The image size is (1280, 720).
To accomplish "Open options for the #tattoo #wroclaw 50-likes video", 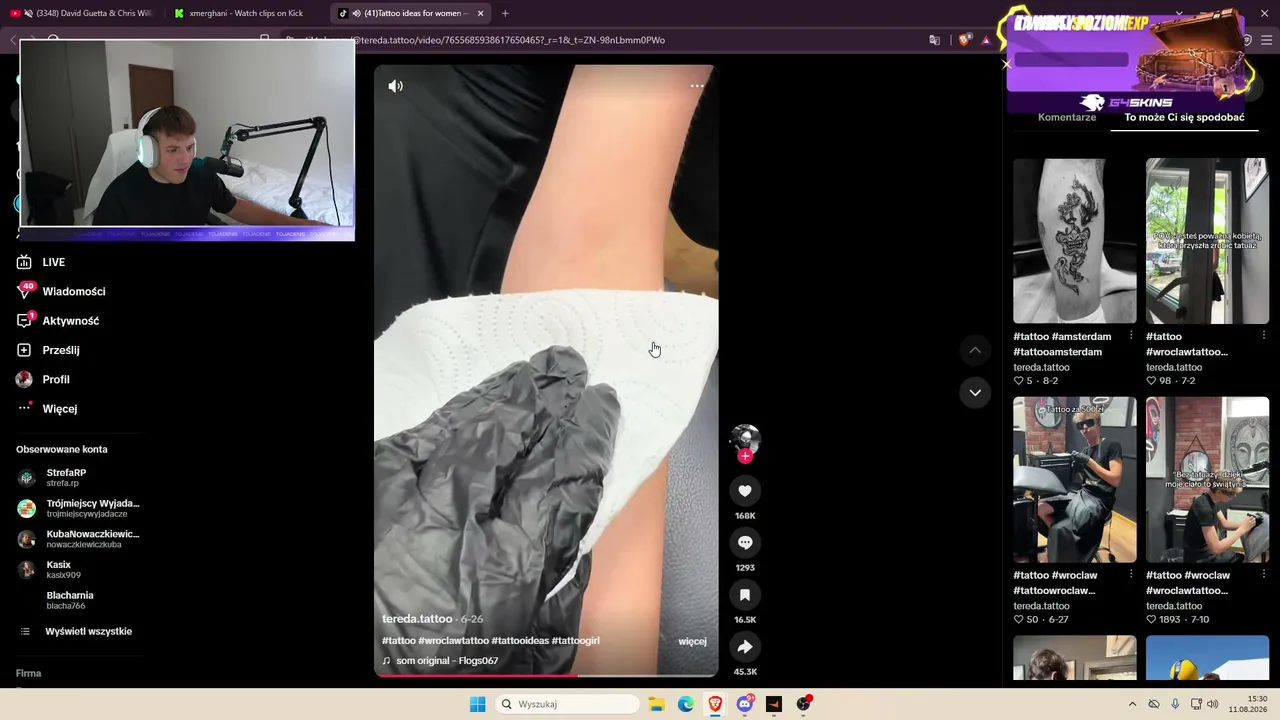I will [x=1131, y=575].
